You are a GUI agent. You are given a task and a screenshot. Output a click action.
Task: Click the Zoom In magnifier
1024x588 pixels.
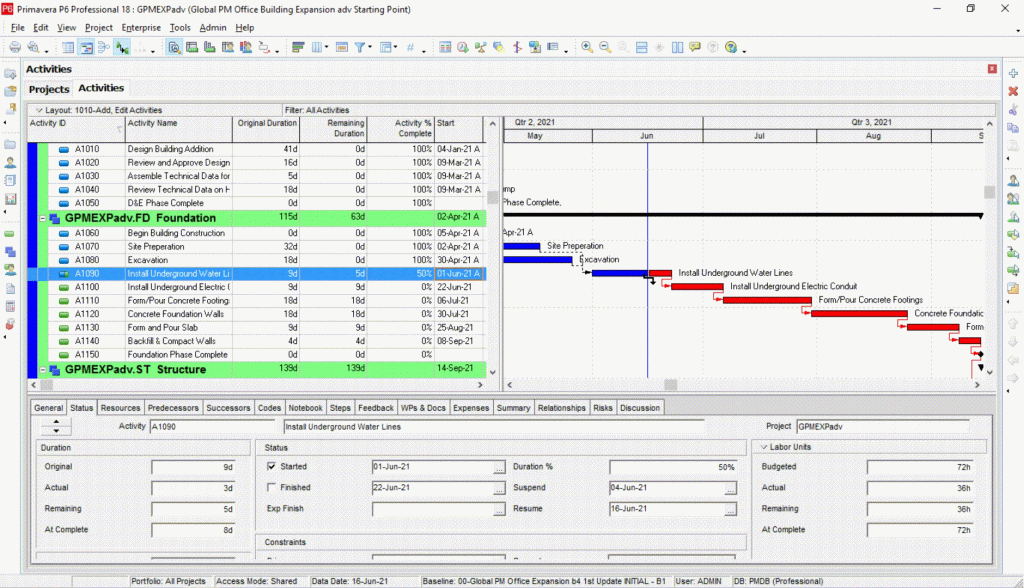pos(587,47)
